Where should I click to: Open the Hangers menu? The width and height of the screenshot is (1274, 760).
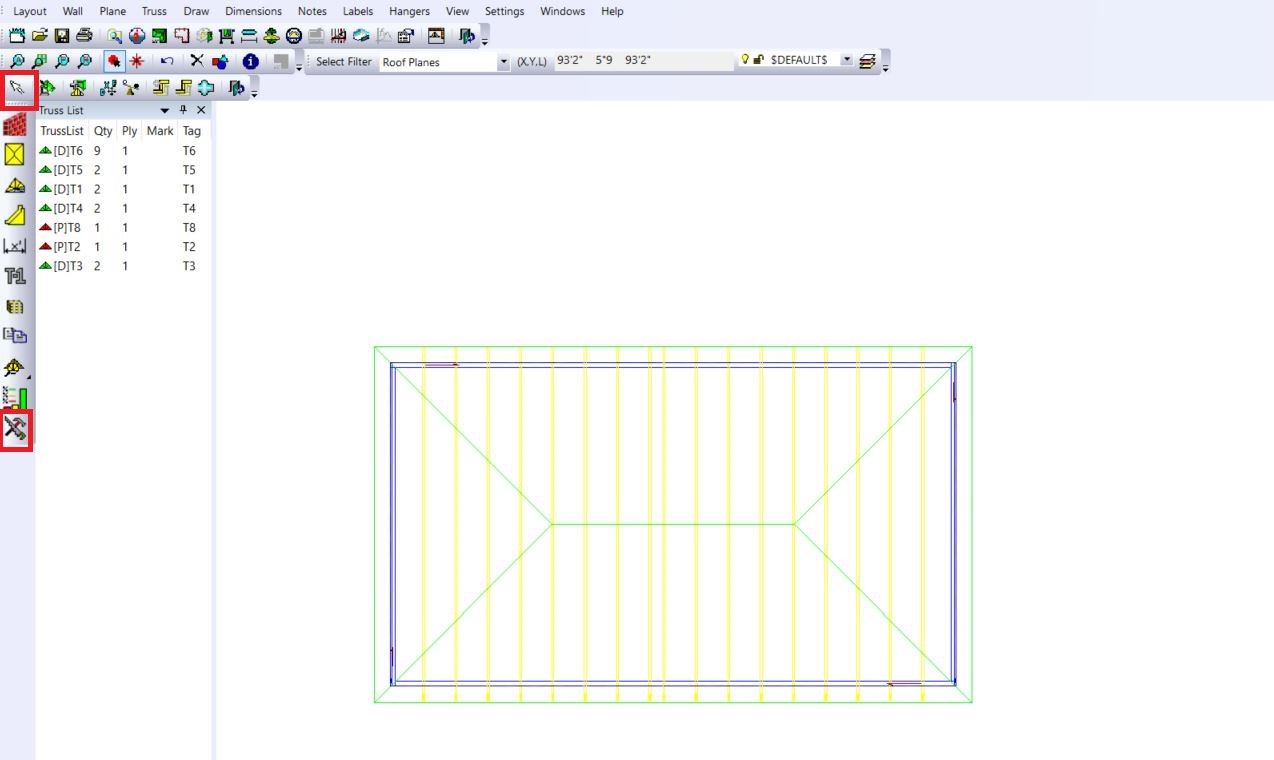pyautogui.click(x=409, y=11)
